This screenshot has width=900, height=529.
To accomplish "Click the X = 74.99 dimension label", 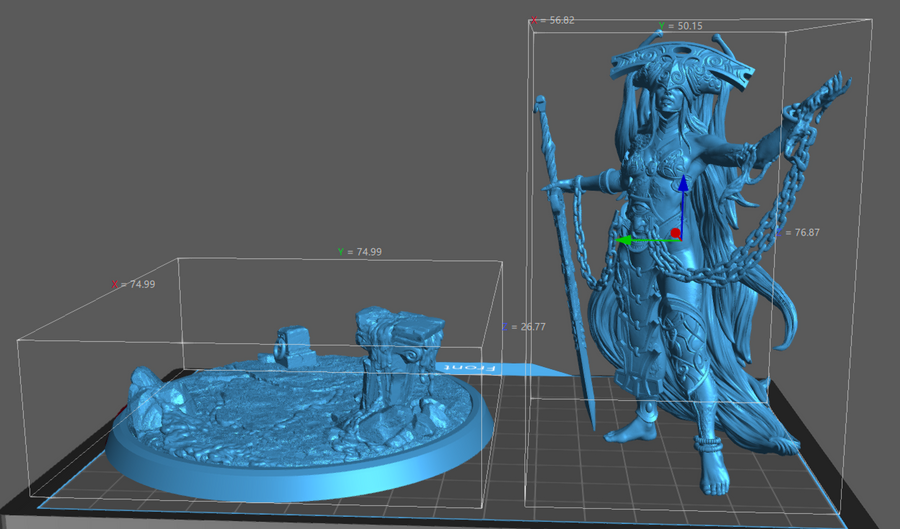I will pos(133,285).
